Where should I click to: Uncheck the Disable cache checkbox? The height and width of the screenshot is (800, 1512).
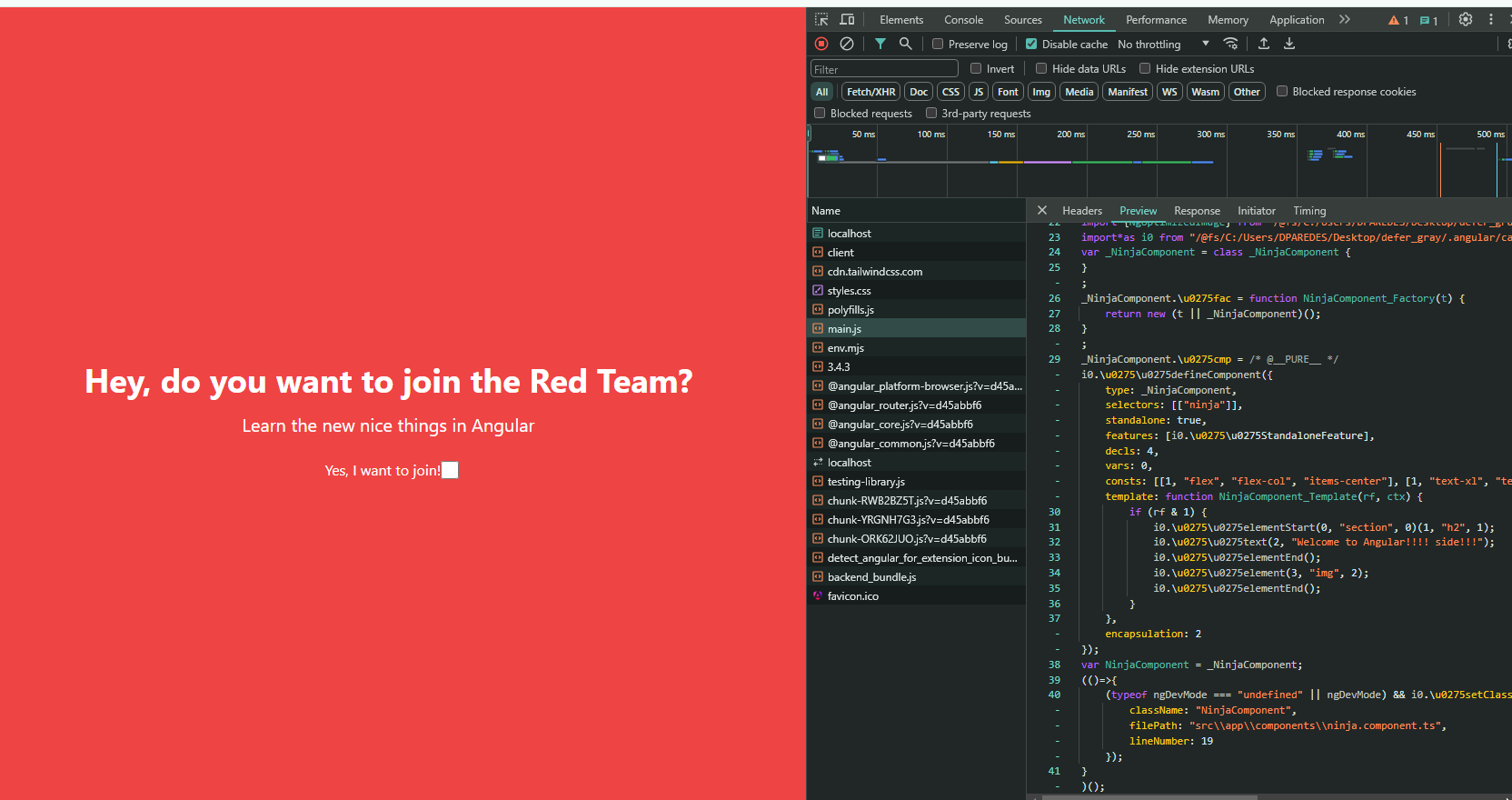pyautogui.click(x=1031, y=44)
